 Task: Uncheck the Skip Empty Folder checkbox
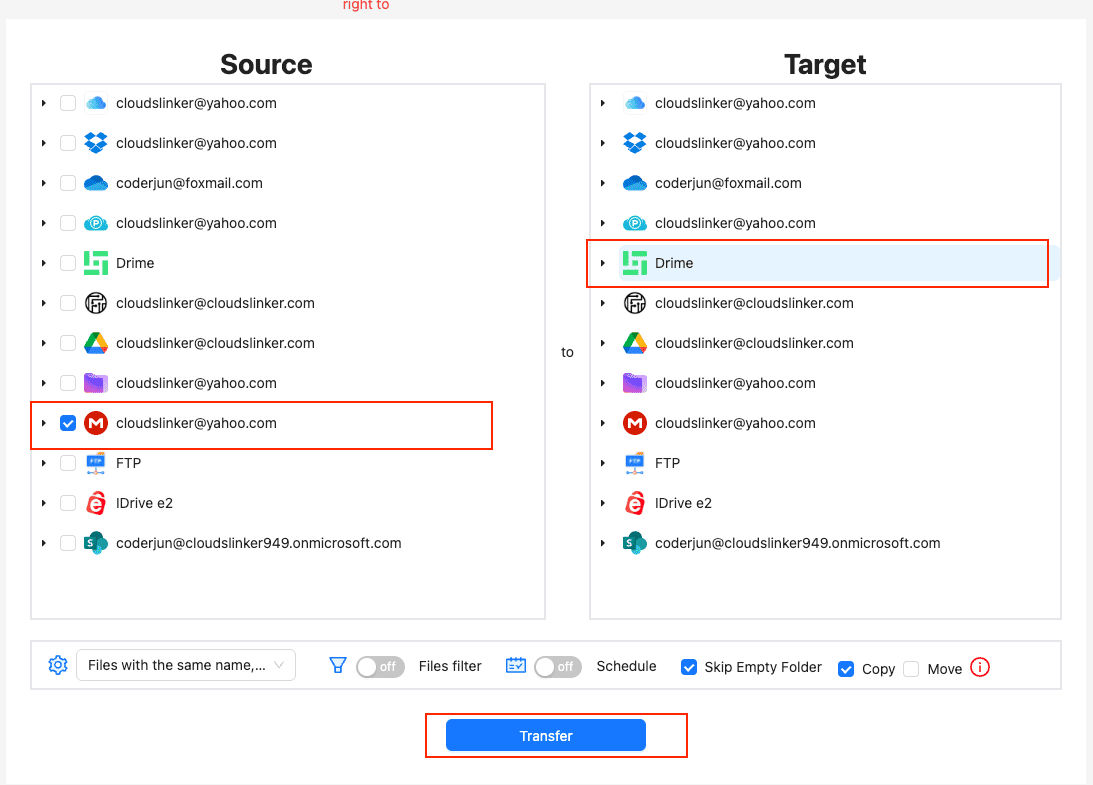click(x=689, y=667)
